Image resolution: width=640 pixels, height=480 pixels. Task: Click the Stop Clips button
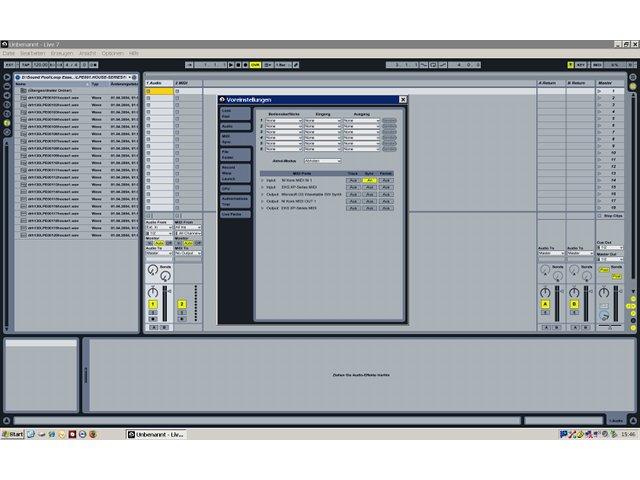coord(611,216)
